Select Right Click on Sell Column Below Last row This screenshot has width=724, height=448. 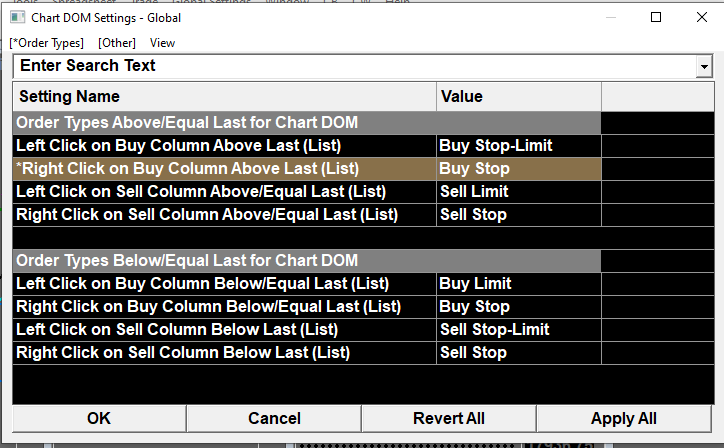(225, 353)
